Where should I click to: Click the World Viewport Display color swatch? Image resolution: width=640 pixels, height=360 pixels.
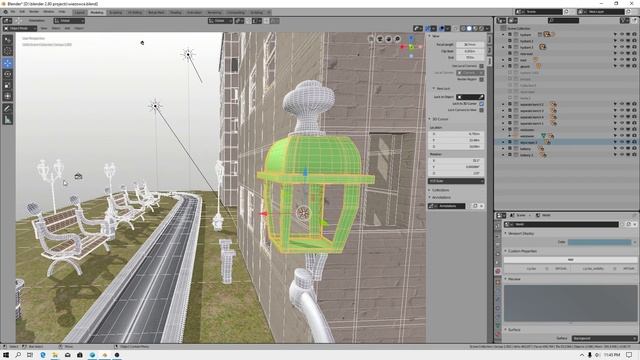tap(600, 242)
